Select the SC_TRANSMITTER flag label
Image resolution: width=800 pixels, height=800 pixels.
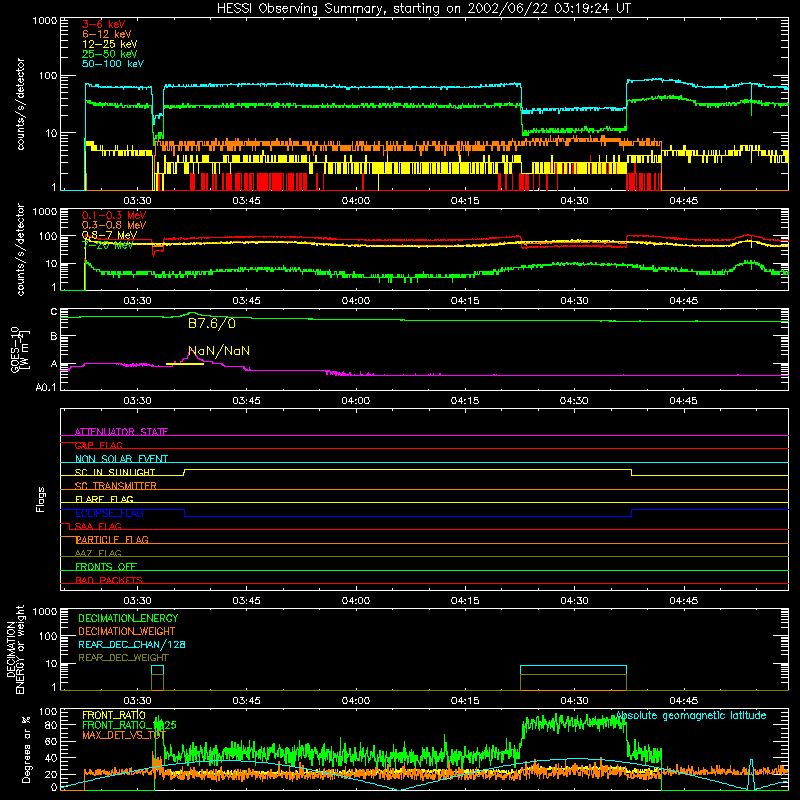pyautogui.click(x=115, y=486)
